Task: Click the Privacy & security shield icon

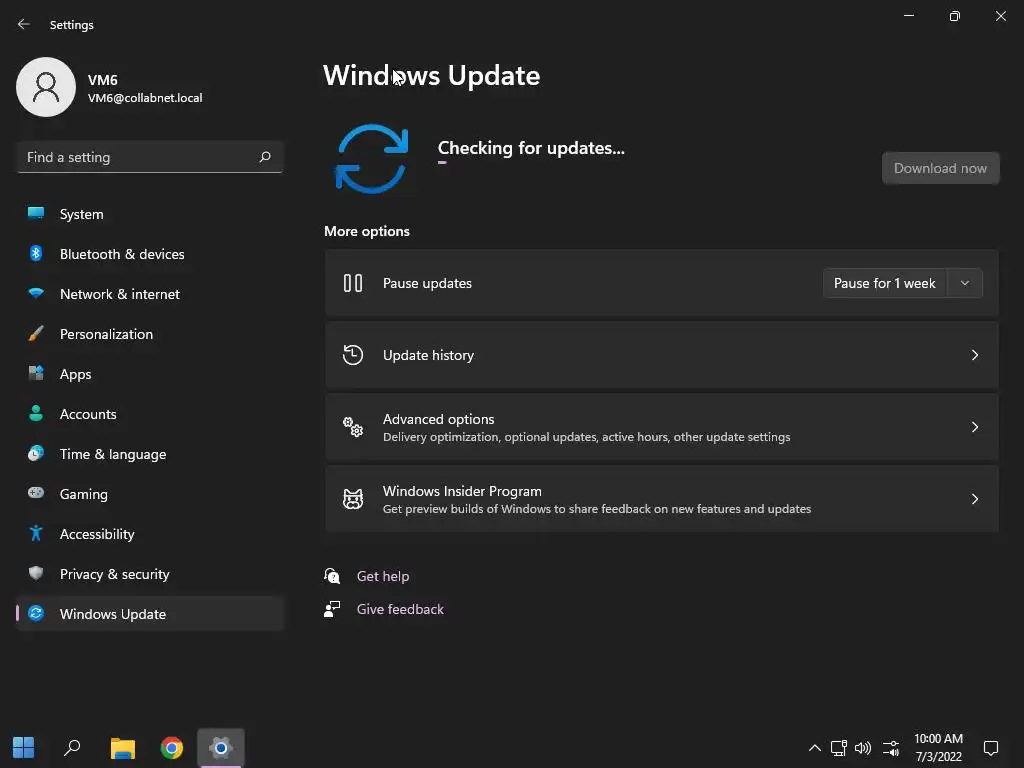Action: click(36, 573)
